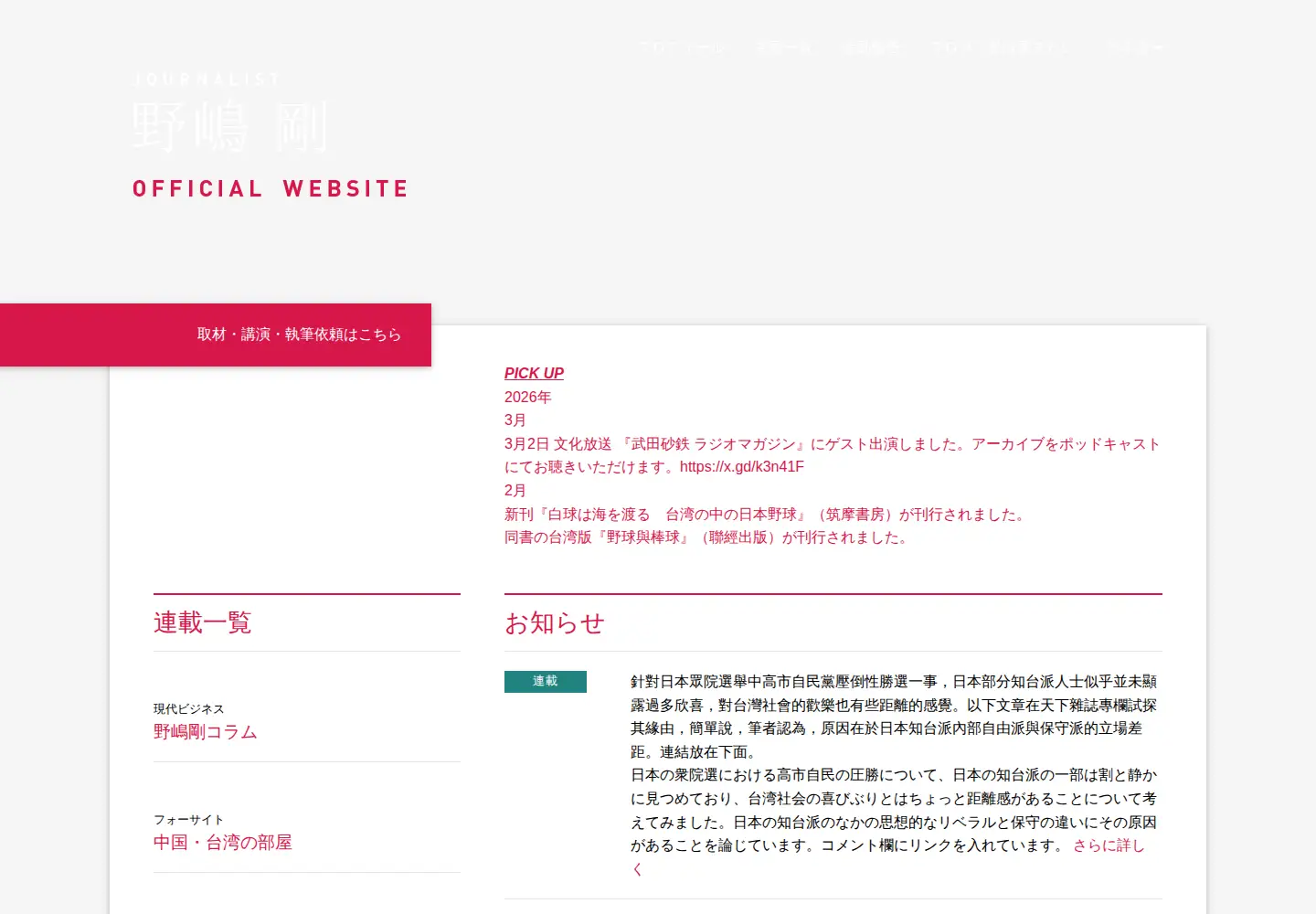Open 連載一覧 in the top navigation bar

click(x=783, y=47)
